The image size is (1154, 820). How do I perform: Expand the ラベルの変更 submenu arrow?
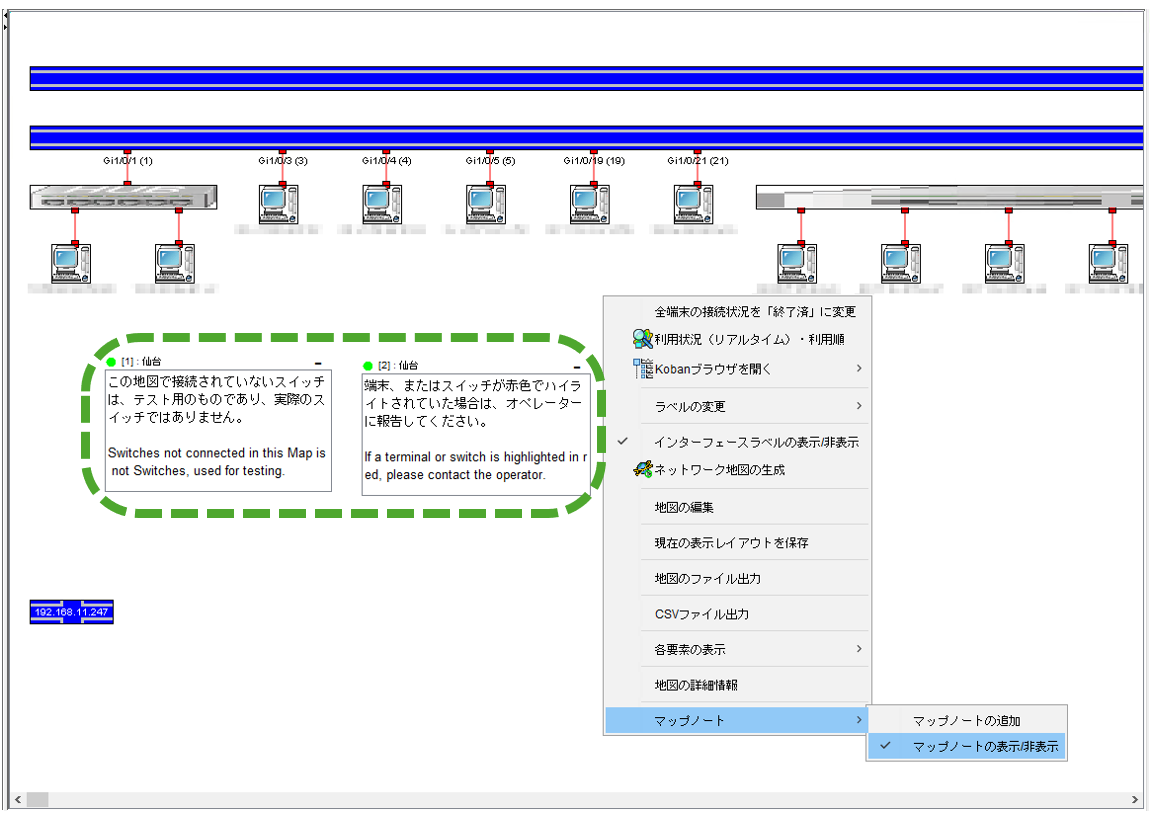pyautogui.click(x=859, y=406)
